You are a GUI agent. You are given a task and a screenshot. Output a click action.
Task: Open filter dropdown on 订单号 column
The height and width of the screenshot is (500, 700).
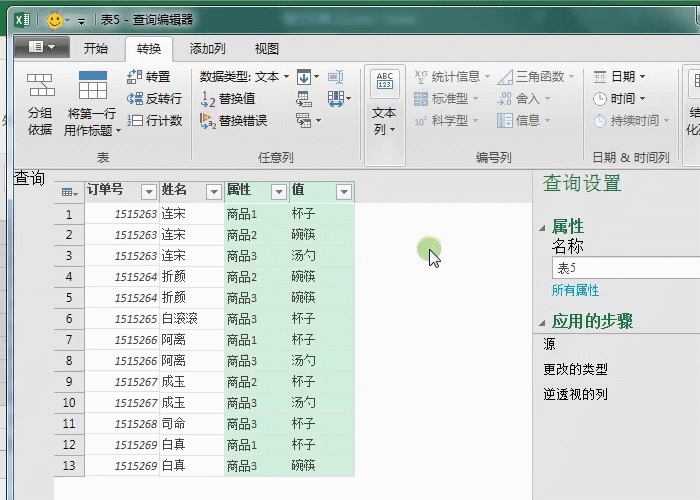tap(148, 191)
